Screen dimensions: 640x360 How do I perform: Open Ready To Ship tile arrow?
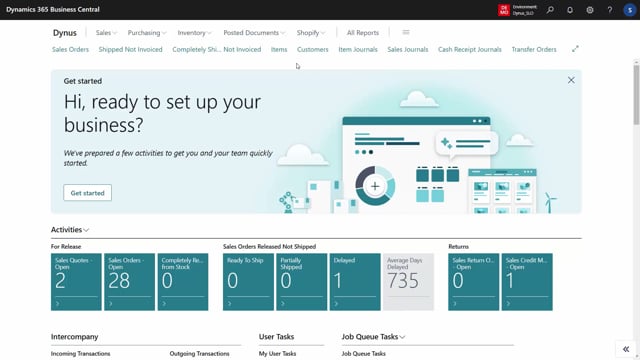click(x=230, y=304)
